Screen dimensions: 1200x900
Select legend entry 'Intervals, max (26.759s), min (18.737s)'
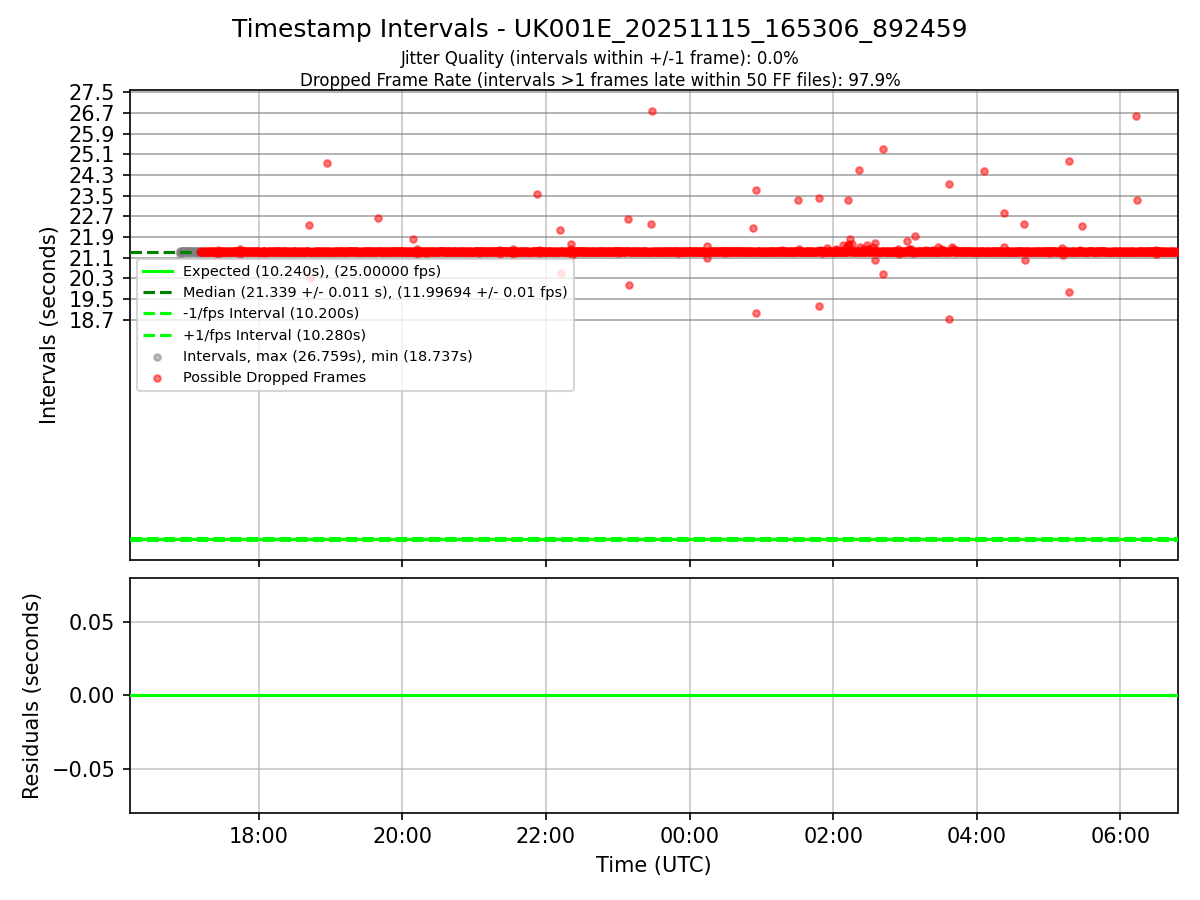[x=328, y=356]
